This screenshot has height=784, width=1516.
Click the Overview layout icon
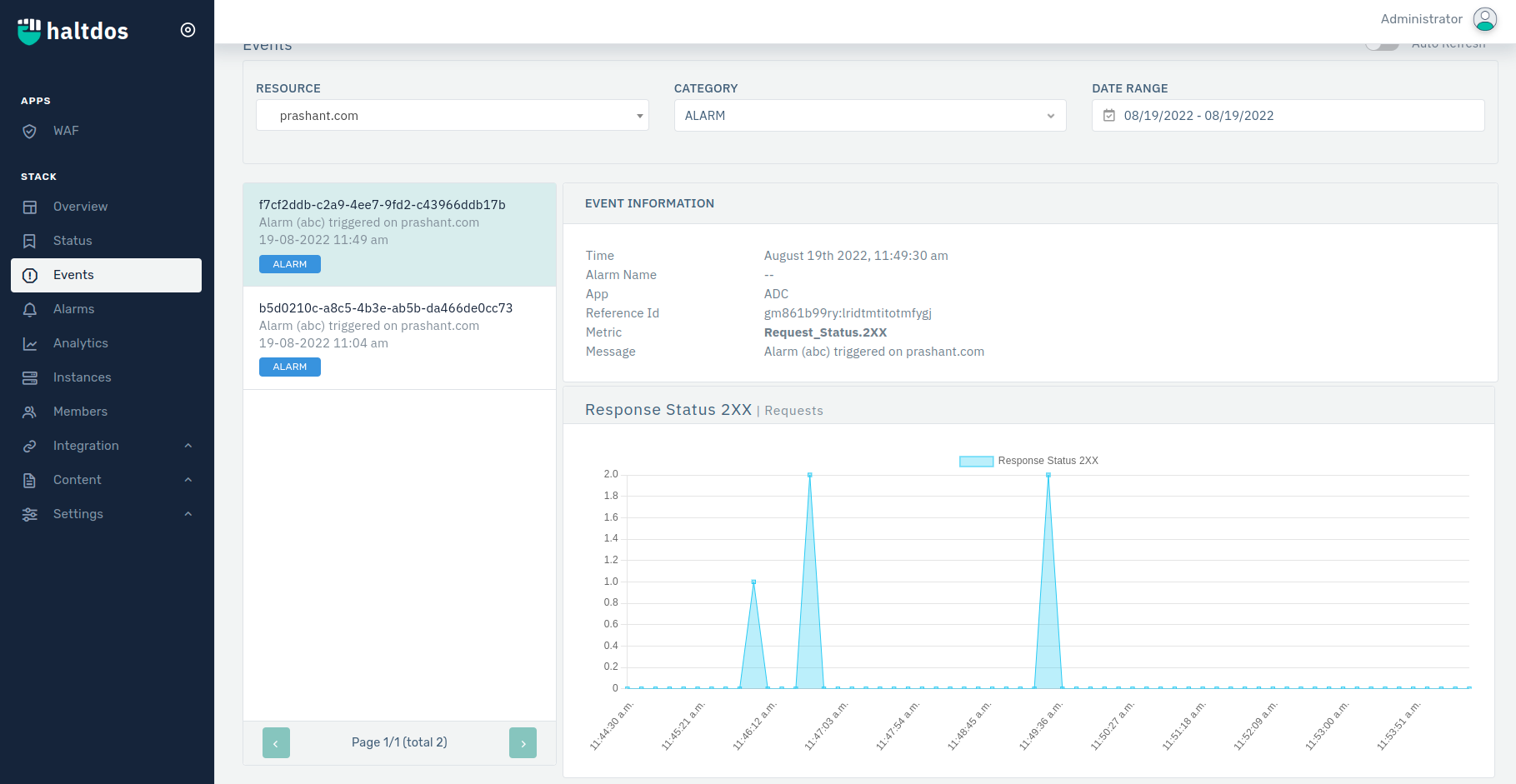30,207
